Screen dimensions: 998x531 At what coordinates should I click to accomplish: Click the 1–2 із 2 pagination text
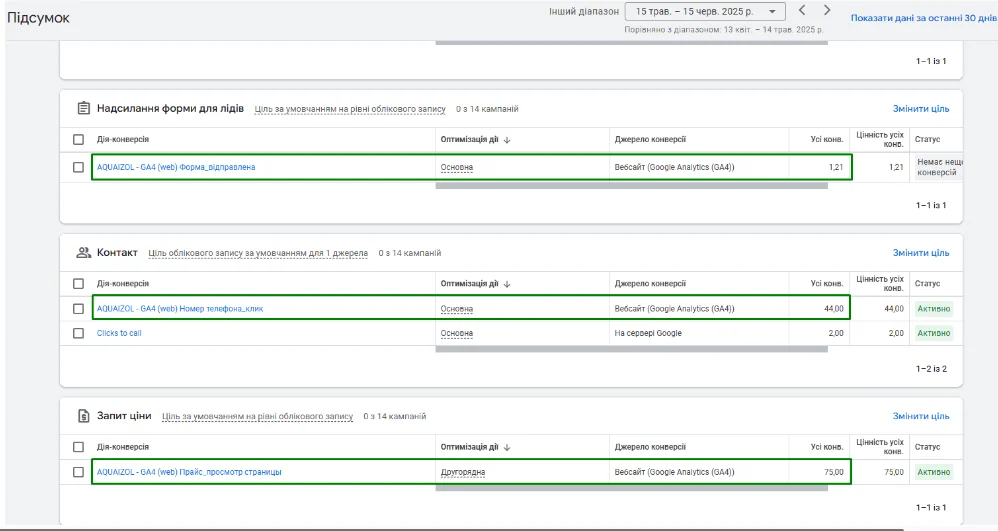931,369
